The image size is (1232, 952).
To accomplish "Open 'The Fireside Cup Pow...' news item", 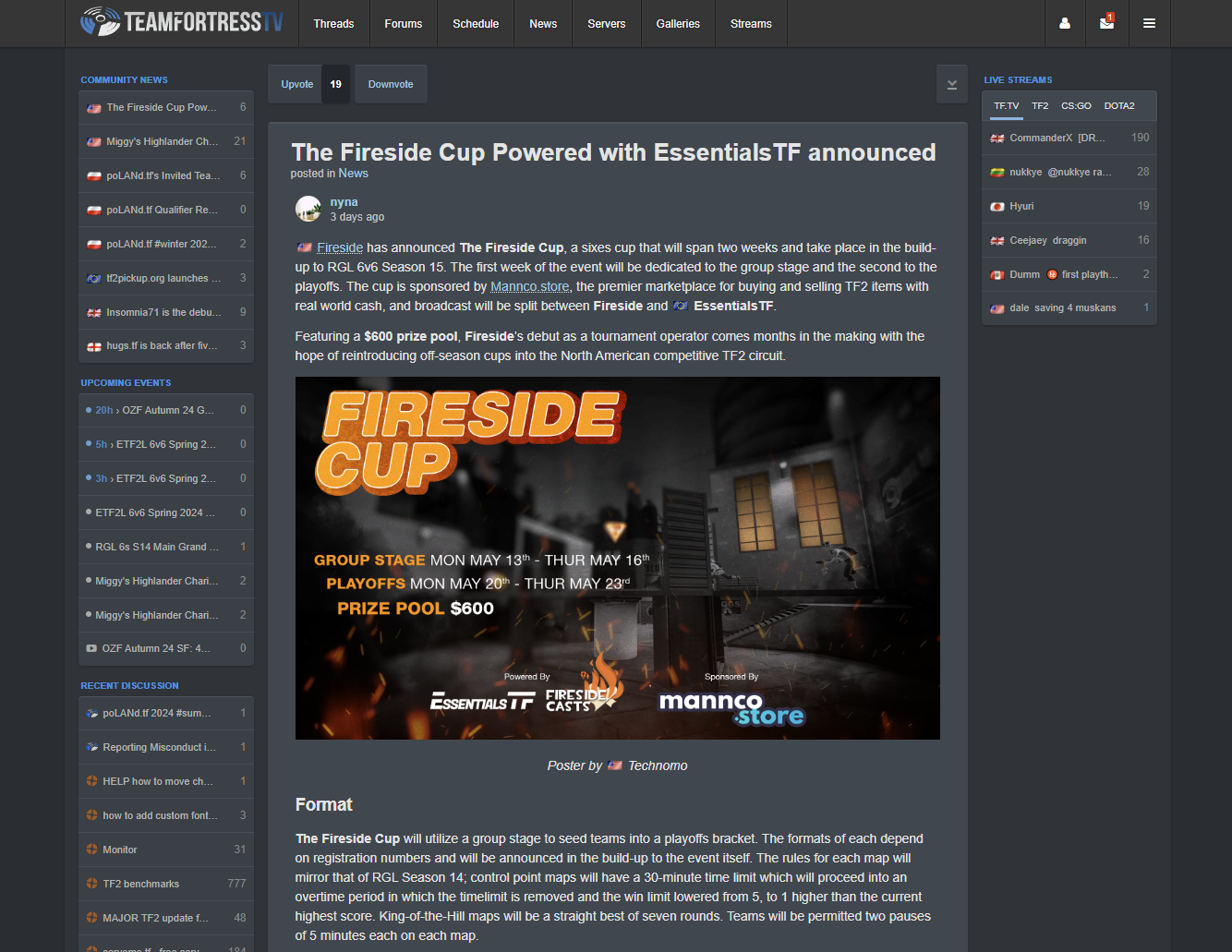I will pos(166,108).
